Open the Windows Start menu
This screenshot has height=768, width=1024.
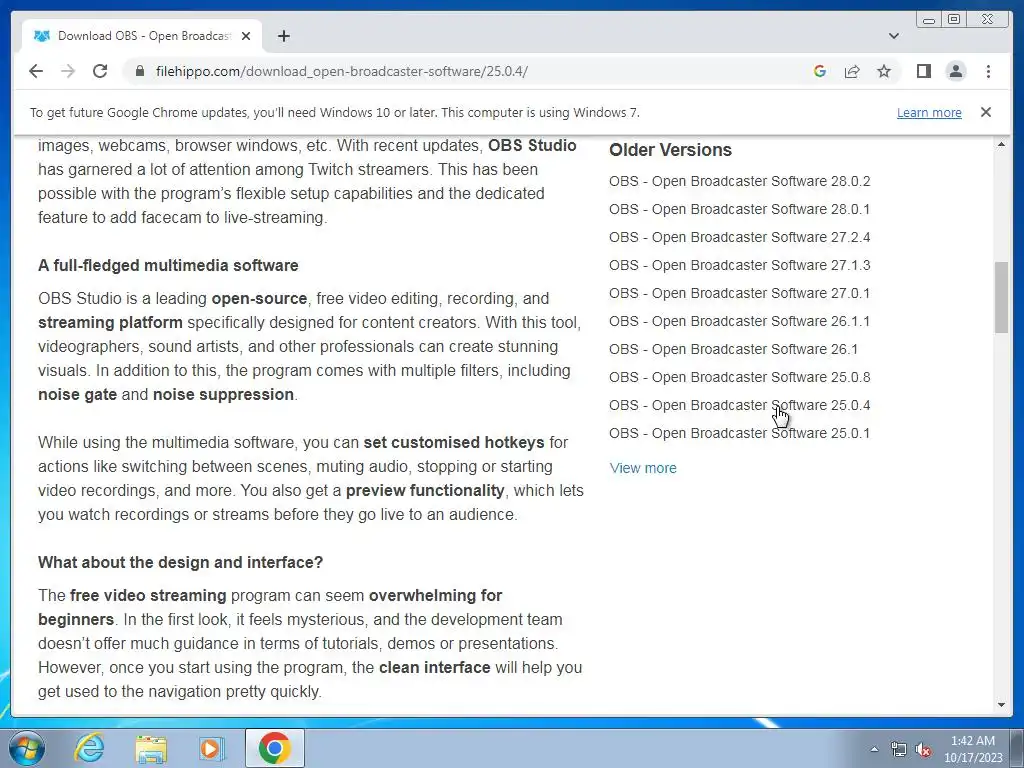point(27,748)
